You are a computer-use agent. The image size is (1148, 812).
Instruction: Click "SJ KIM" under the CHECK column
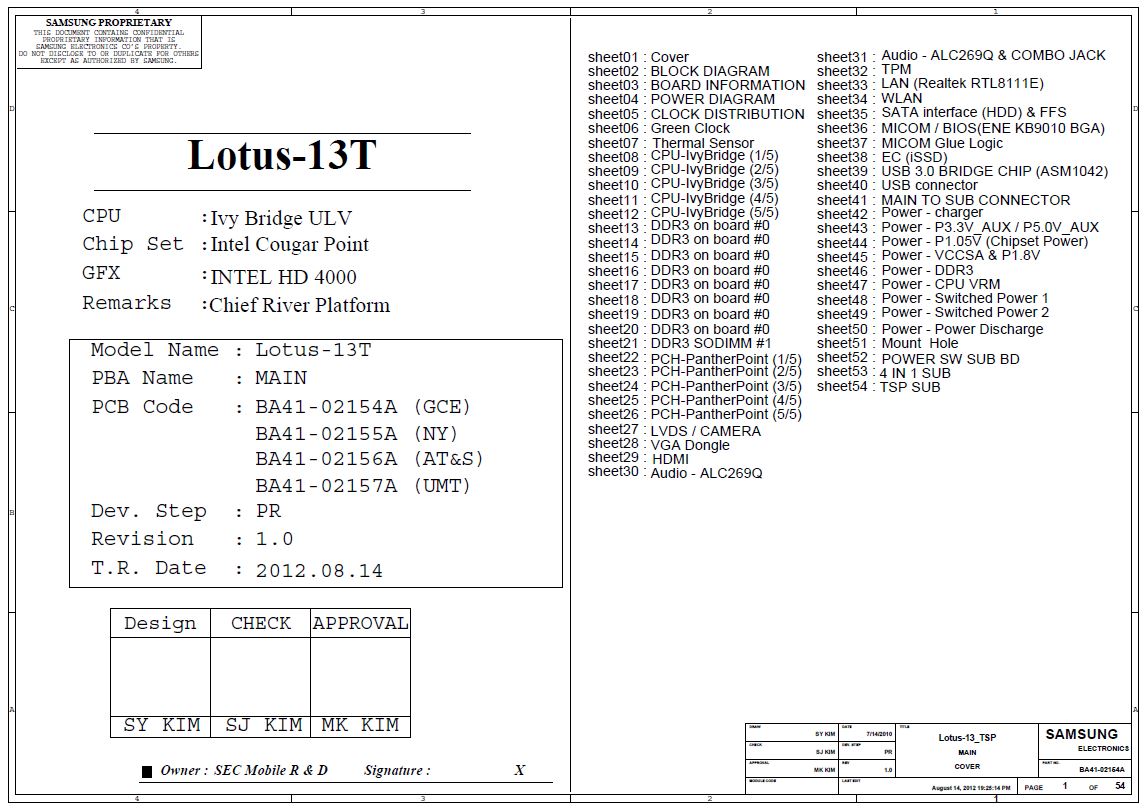point(264,725)
